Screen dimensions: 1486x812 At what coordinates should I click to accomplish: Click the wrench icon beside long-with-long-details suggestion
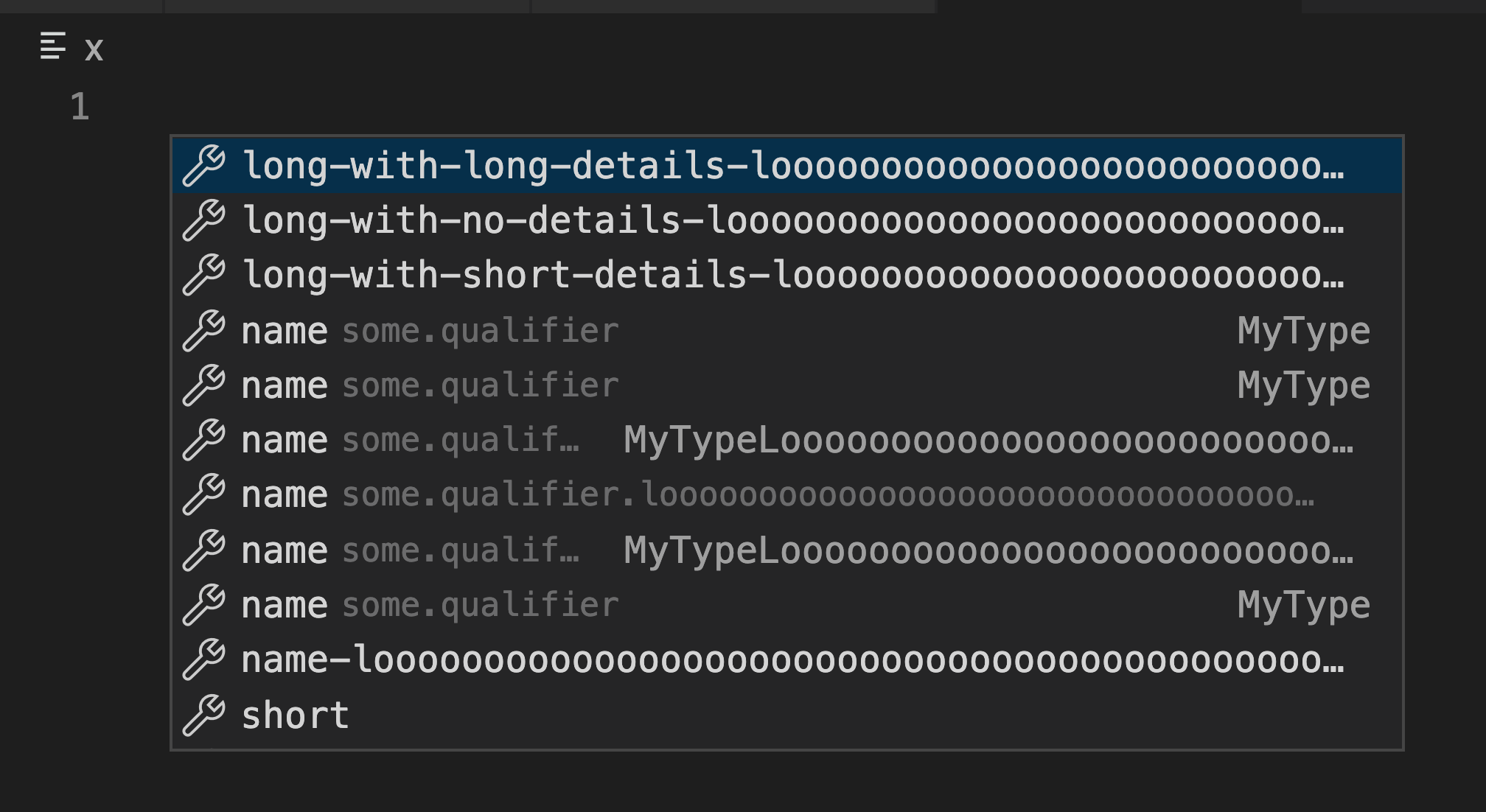coord(207,167)
